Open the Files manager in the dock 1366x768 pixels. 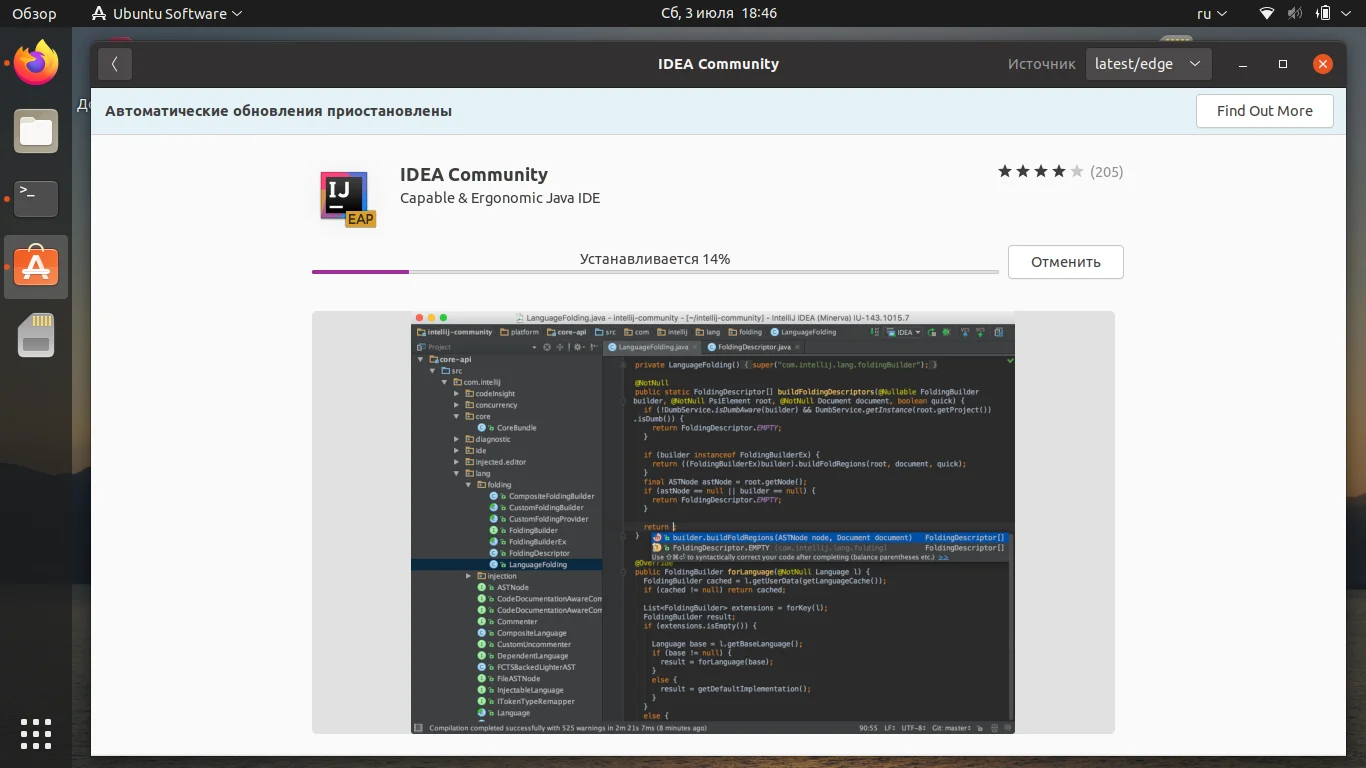[36, 131]
